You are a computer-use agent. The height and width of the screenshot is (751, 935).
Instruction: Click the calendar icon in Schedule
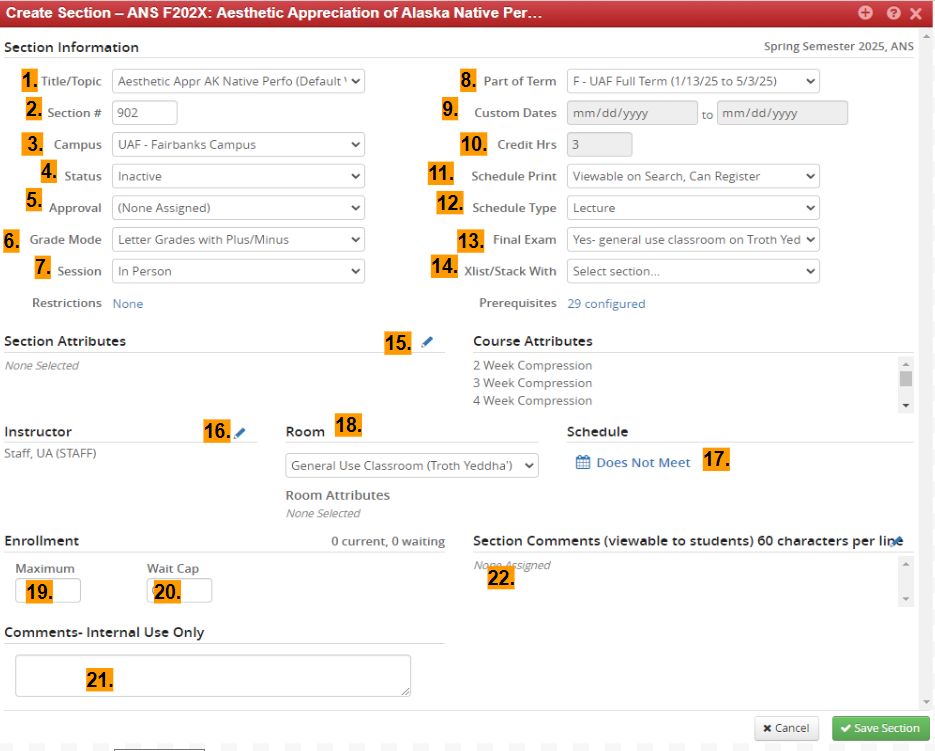pos(582,463)
